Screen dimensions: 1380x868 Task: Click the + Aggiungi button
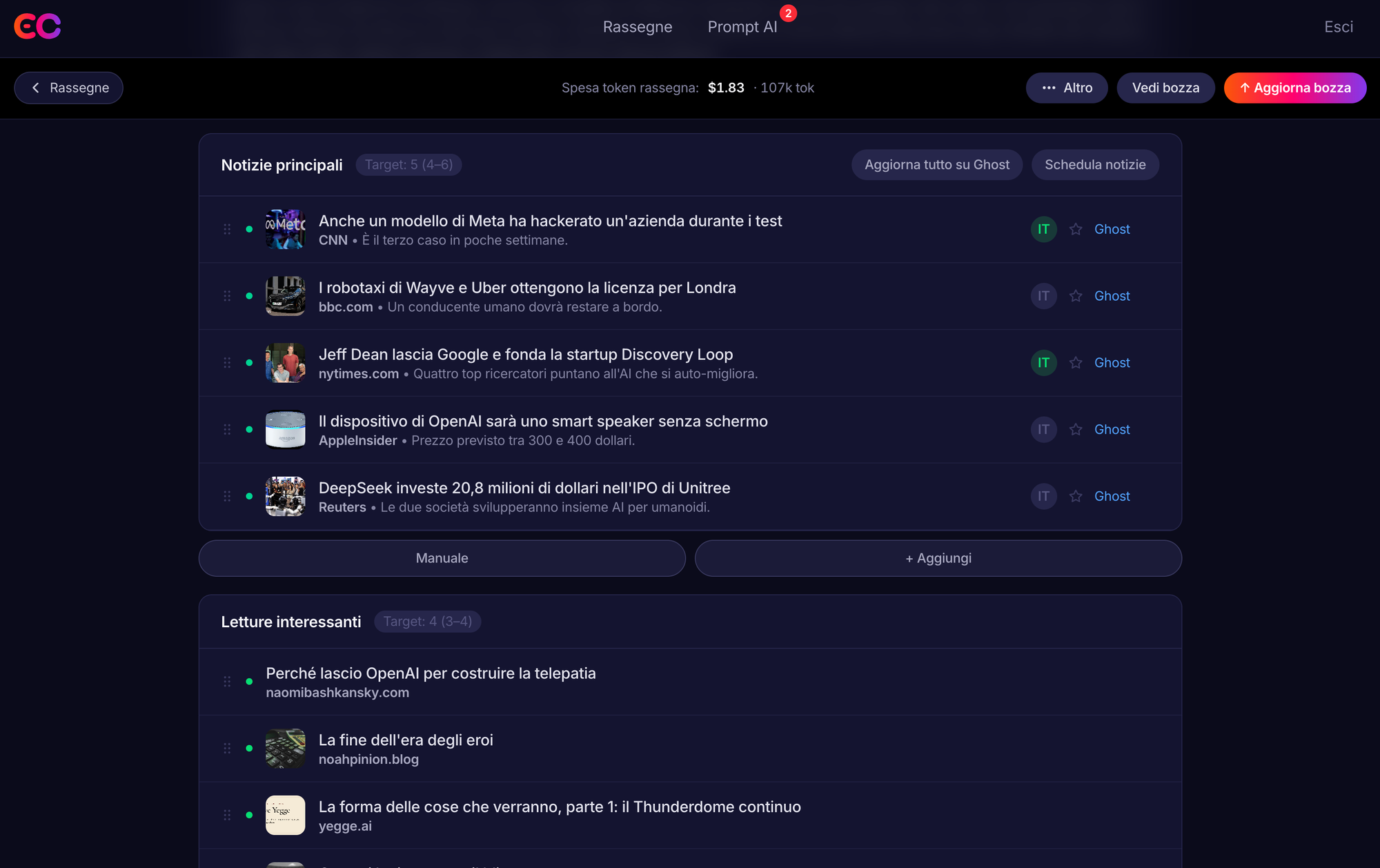click(x=938, y=558)
